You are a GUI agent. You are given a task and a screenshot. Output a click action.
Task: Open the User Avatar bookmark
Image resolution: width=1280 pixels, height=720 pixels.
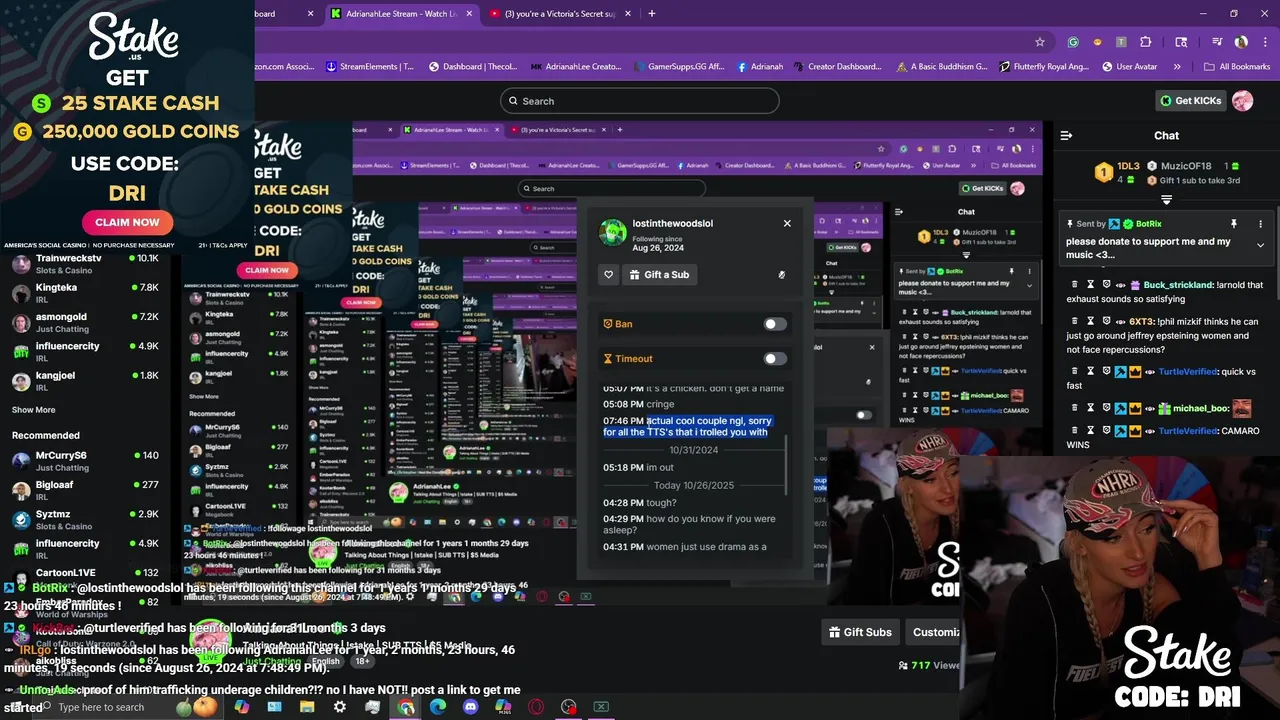(1129, 67)
